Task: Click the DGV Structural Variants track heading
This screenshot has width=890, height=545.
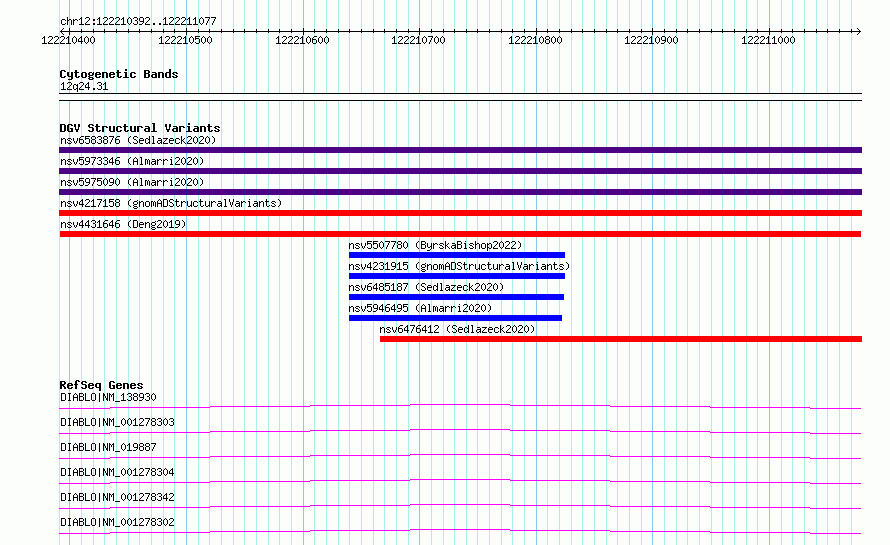Action: click(140, 128)
